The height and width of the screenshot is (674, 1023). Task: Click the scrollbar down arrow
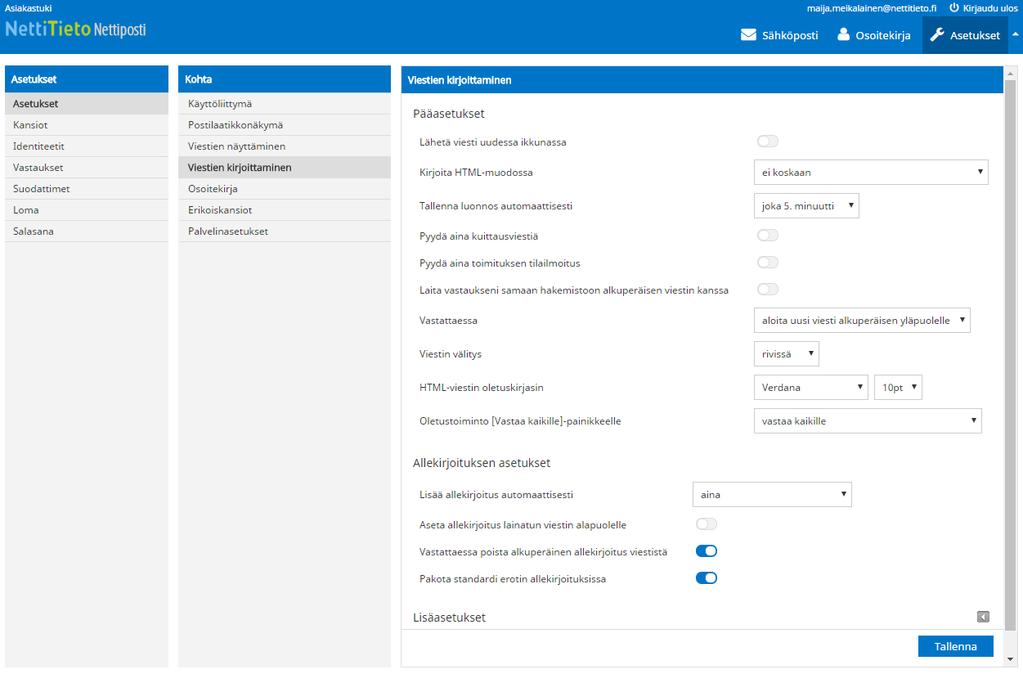point(1011,659)
